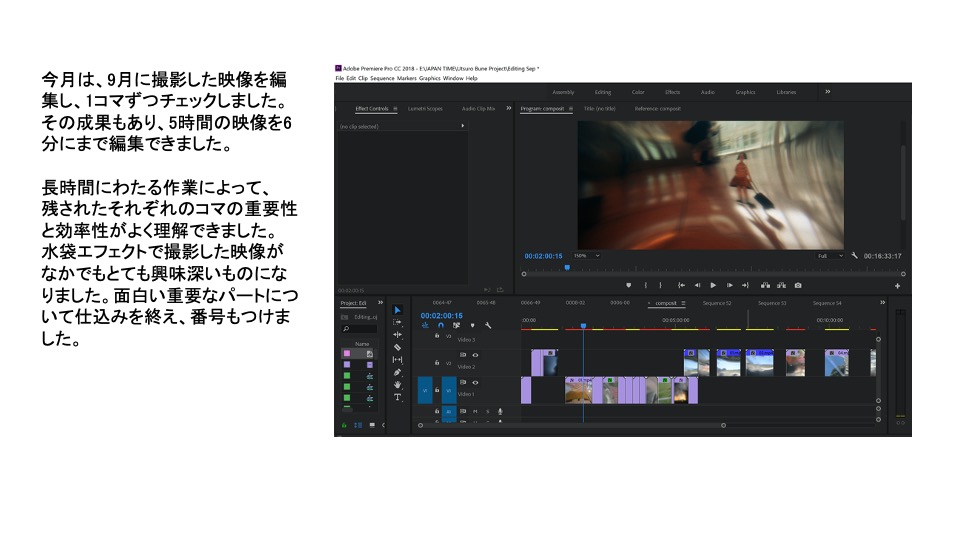
Task: Select the Hand tool
Action: tap(397, 384)
